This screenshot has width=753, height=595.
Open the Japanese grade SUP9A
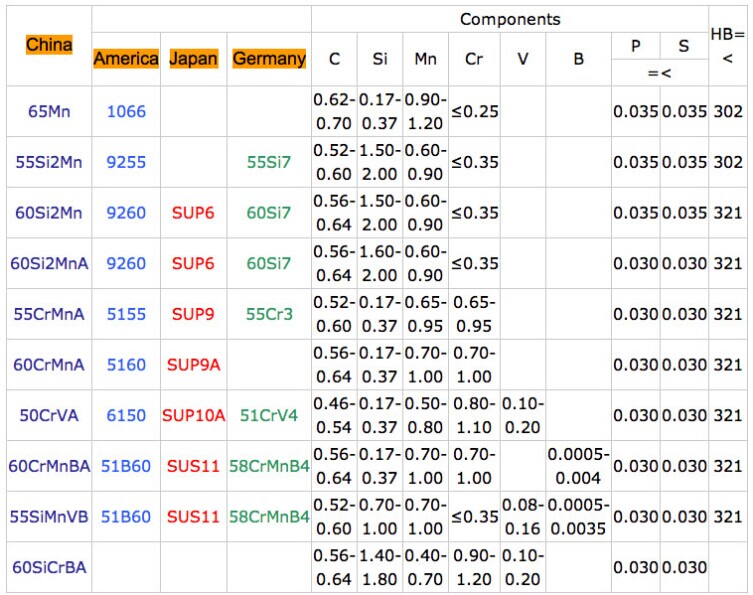pyautogui.click(x=193, y=365)
